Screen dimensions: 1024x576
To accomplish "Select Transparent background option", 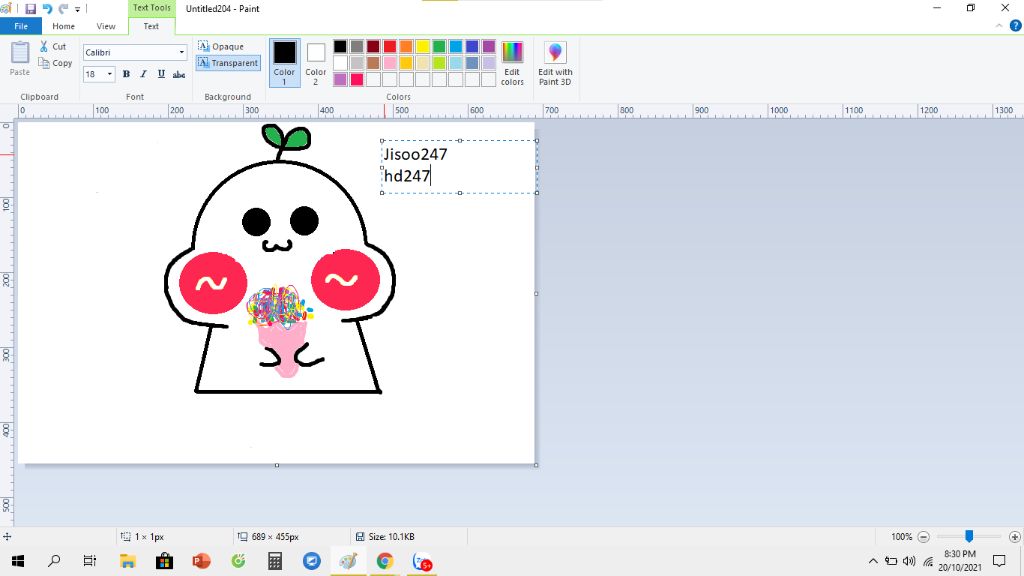I will coord(228,63).
